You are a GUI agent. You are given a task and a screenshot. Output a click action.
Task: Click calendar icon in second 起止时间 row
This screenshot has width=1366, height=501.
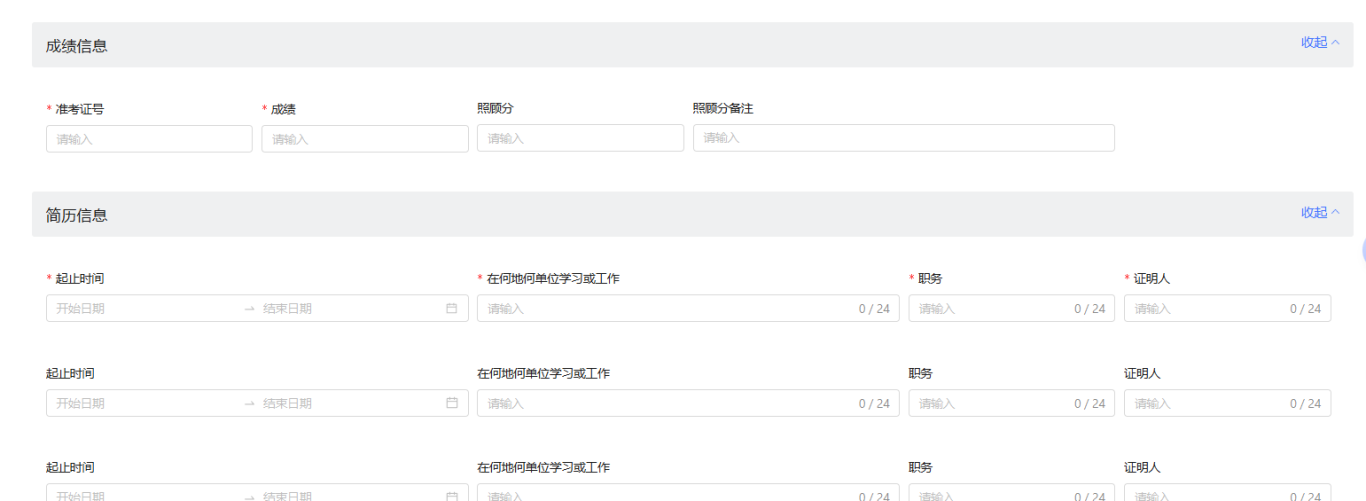452,403
